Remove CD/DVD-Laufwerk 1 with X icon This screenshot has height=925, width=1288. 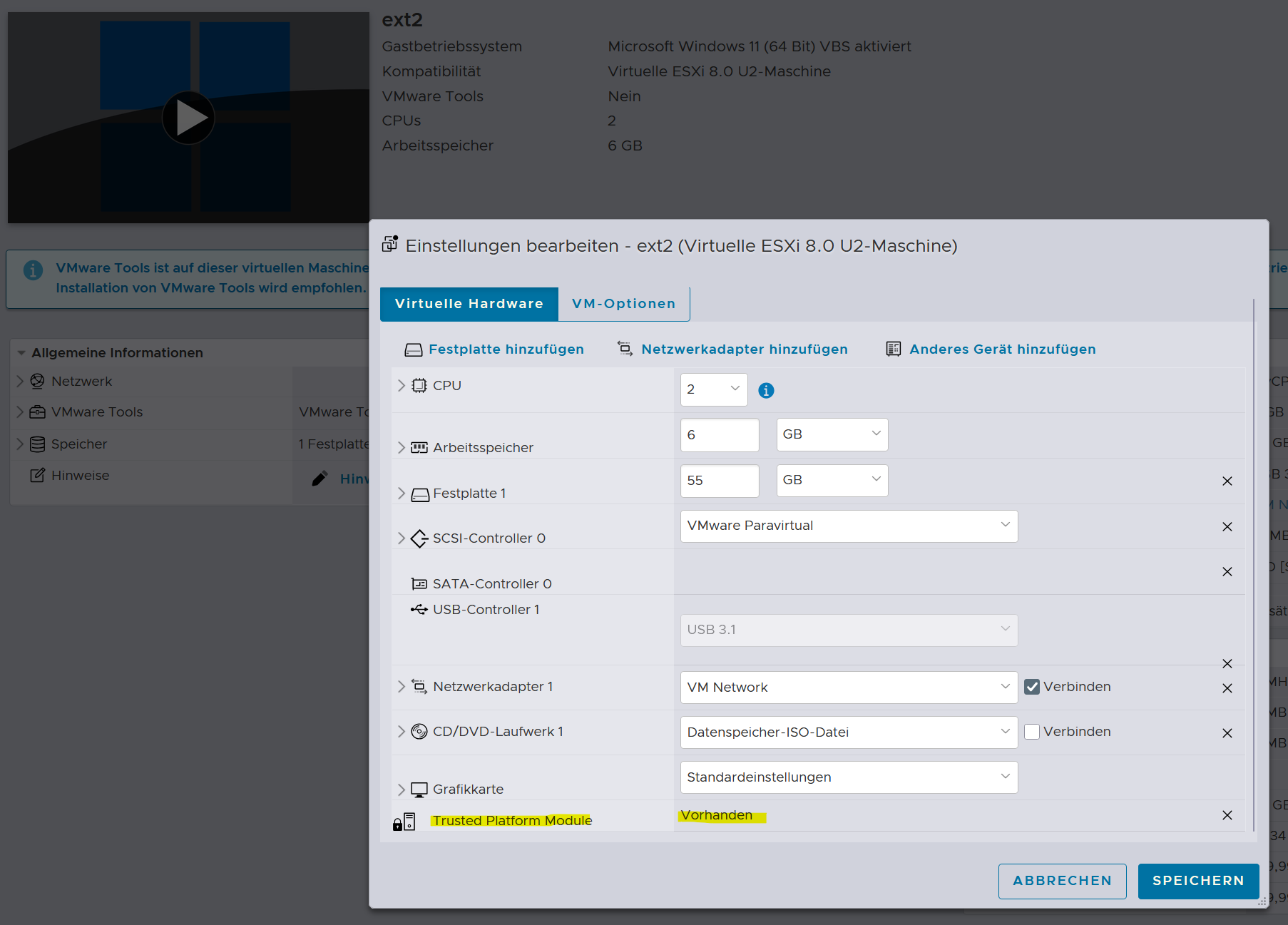coord(1227,733)
